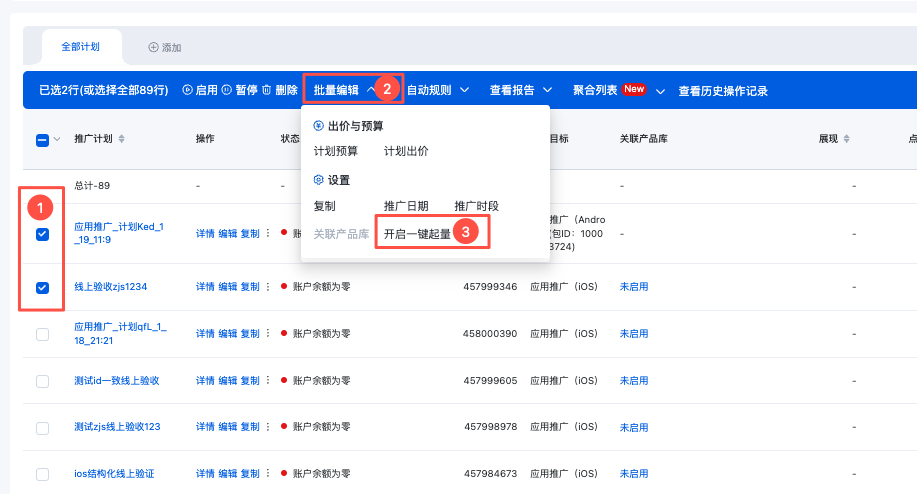Sort by 推广计划 column sort arrows
The width and height of the screenshot is (917, 494).
(122, 139)
